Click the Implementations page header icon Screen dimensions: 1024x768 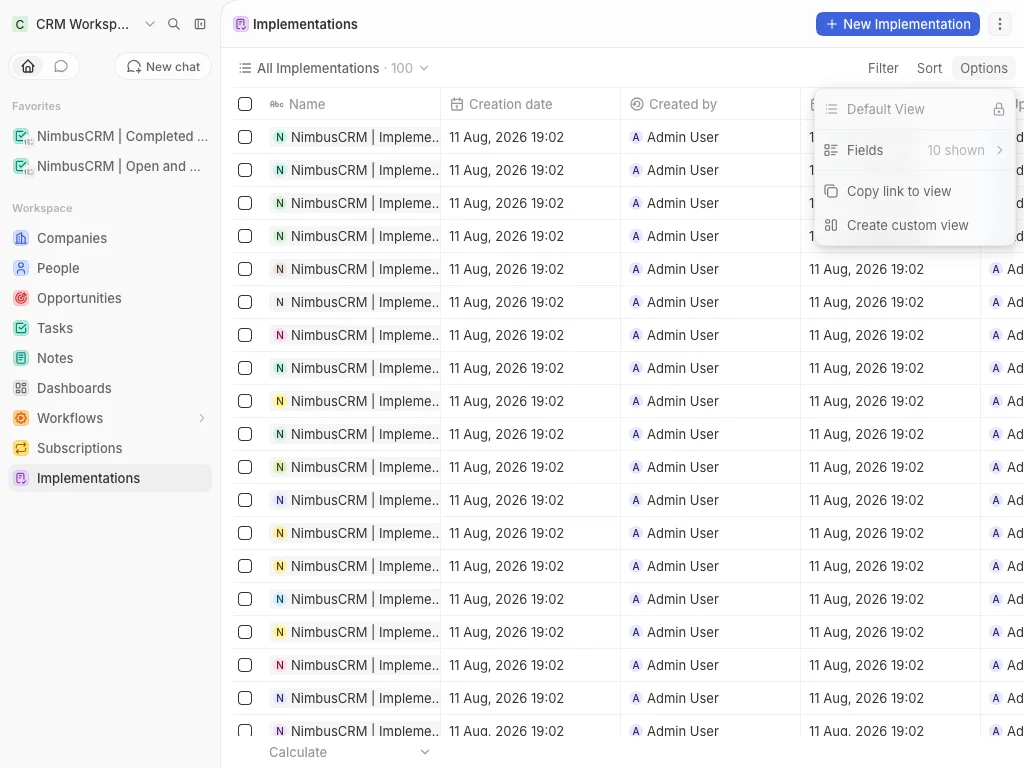click(x=240, y=24)
